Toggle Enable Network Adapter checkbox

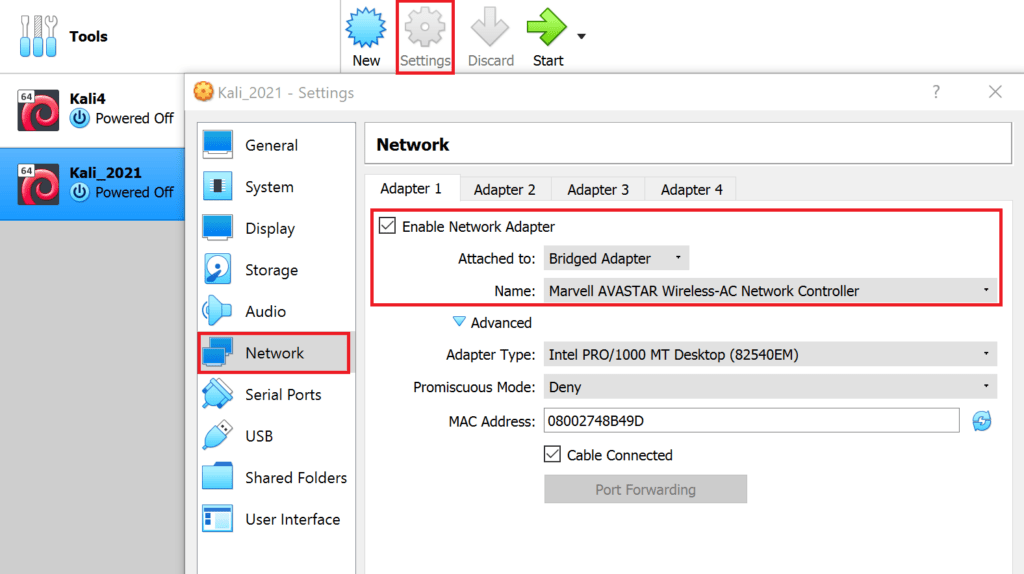387,226
